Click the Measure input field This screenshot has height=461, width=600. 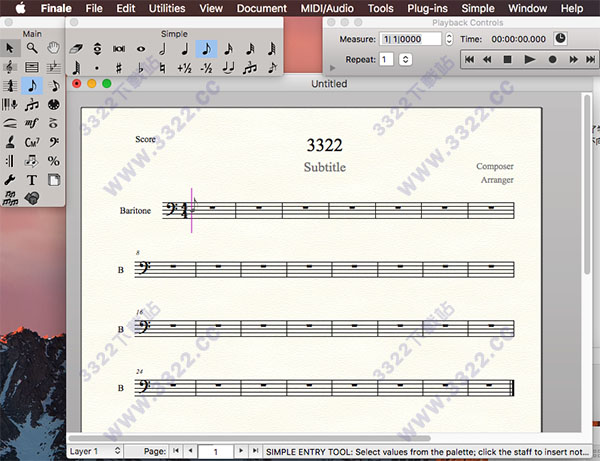[410, 39]
